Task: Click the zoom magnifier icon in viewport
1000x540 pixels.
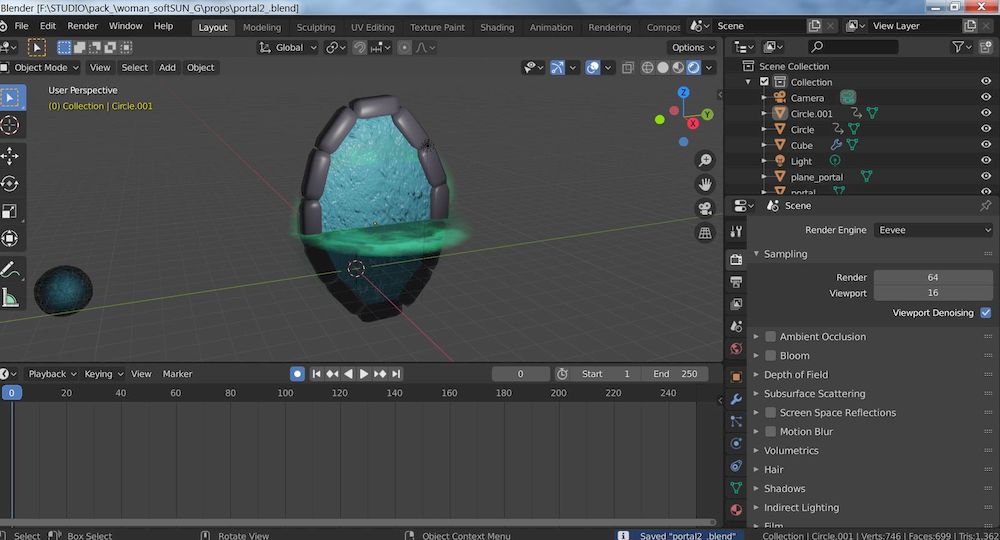Action: click(705, 160)
